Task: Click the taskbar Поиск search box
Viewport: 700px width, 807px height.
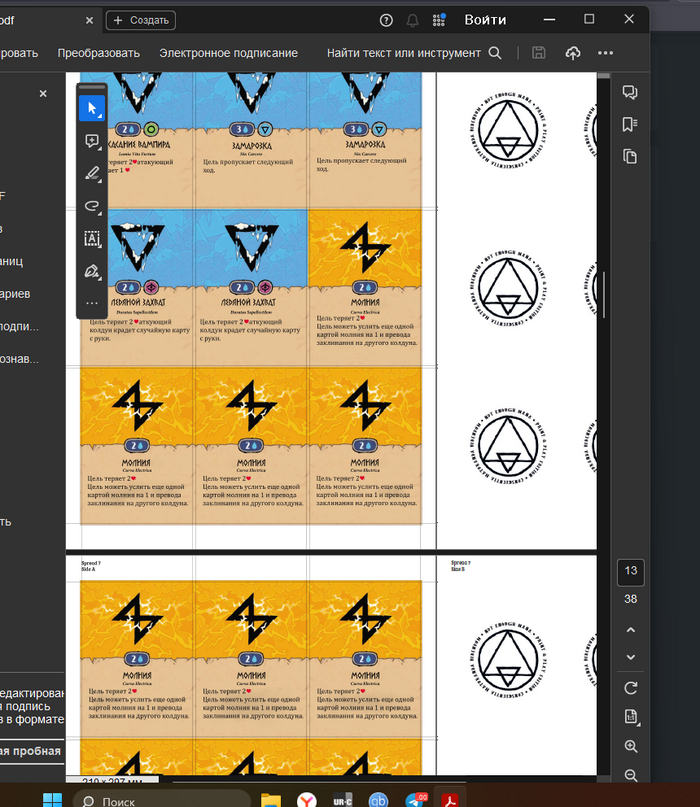Action: pos(162,799)
